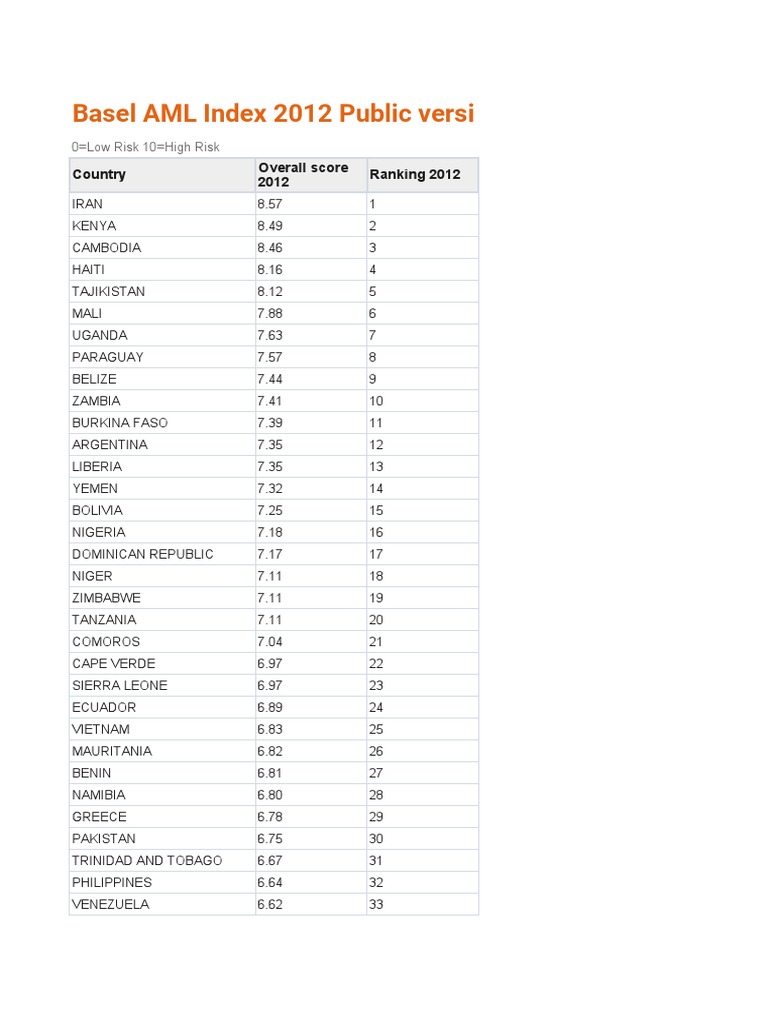The height and width of the screenshot is (1024, 768).
Task: Click the Overall score 2012 column header
Action: point(303,175)
